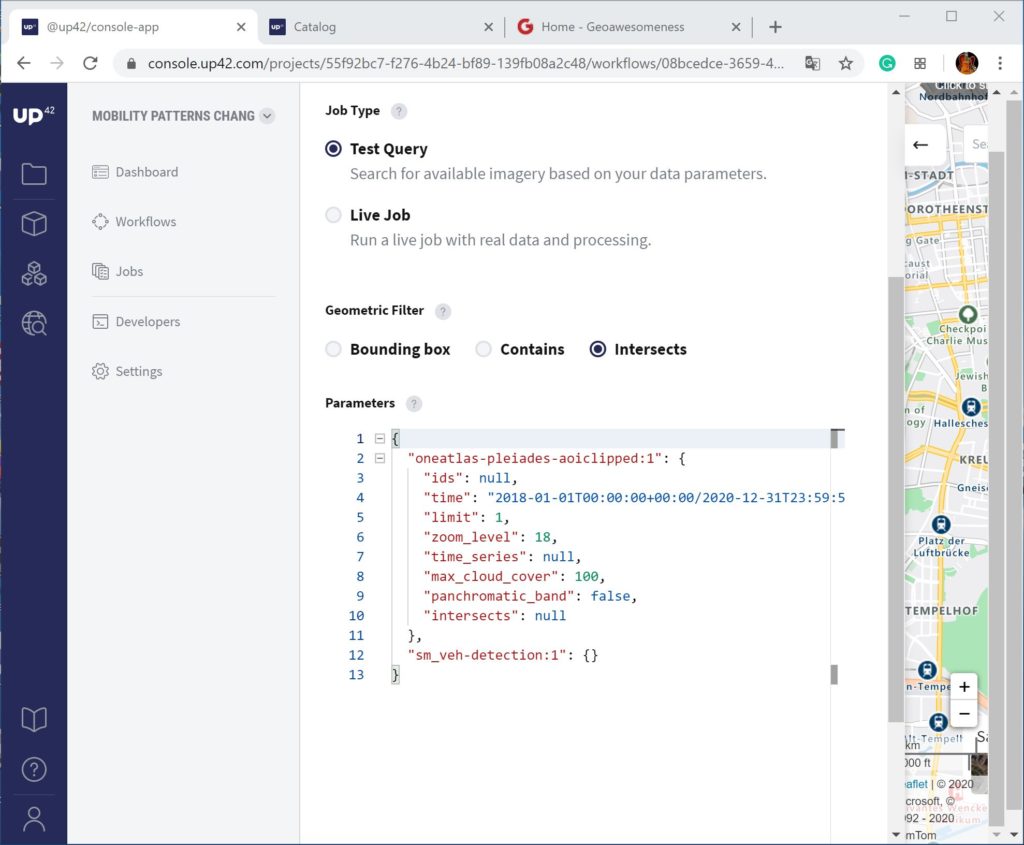Go back in browser history
Screen dimensions: 1024x845
click(24, 63)
